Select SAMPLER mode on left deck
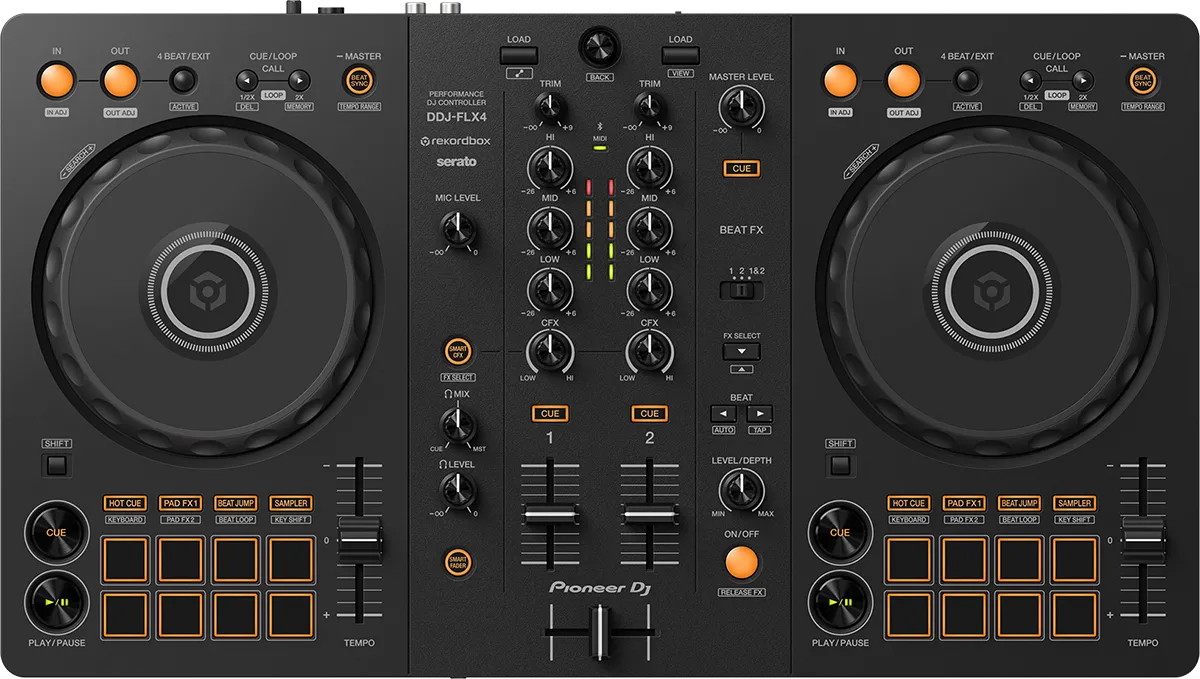 coord(291,503)
